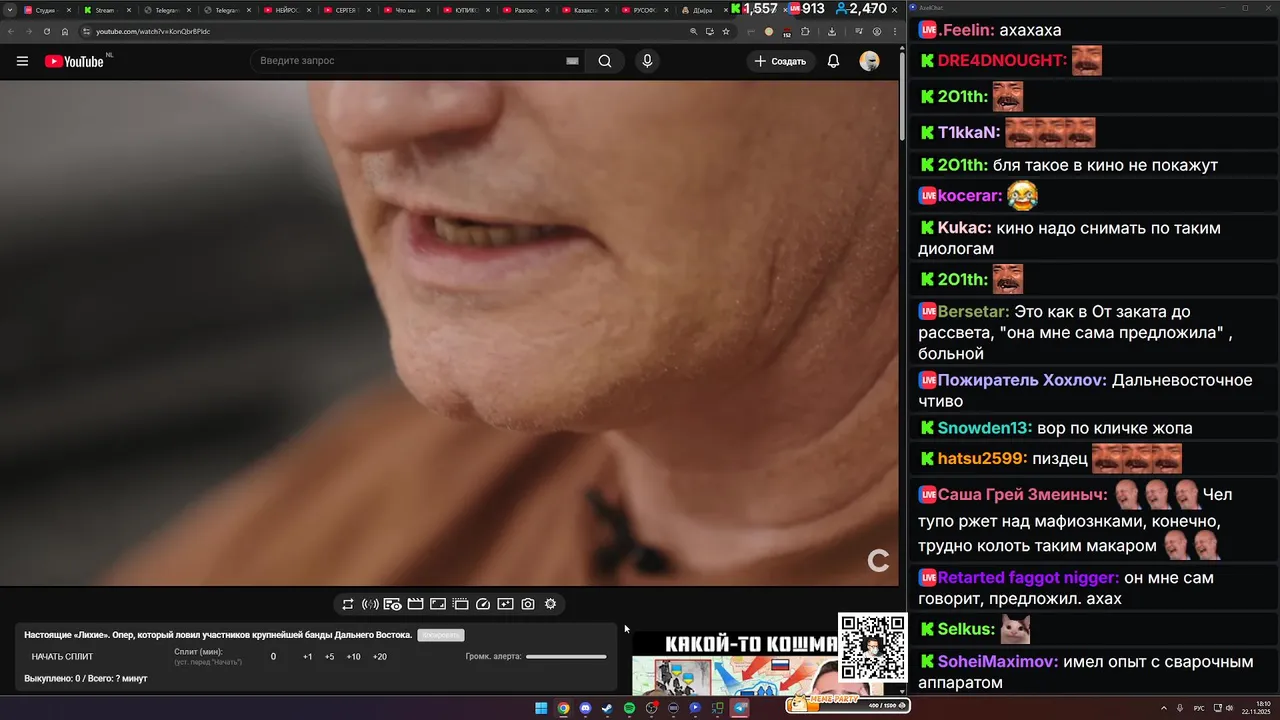Switch to the Студия browser tab
1280x720 pixels.
point(46,10)
